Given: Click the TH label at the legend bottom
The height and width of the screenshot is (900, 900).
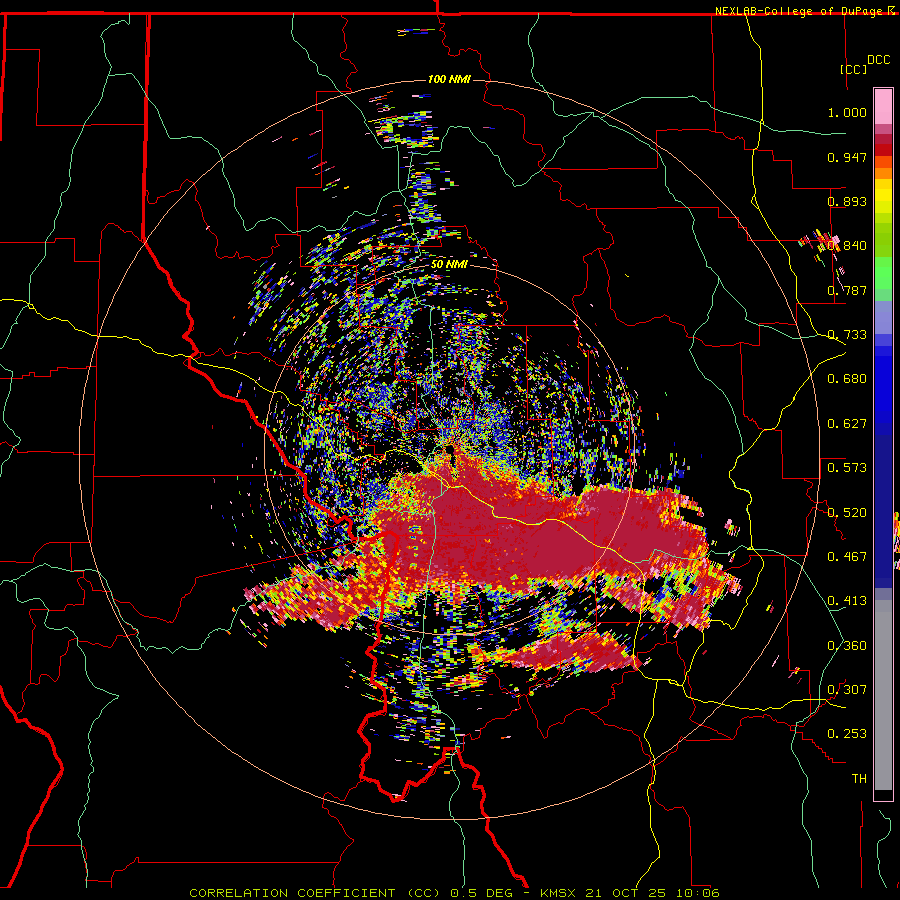Looking at the screenshot, I should point(859,779).
